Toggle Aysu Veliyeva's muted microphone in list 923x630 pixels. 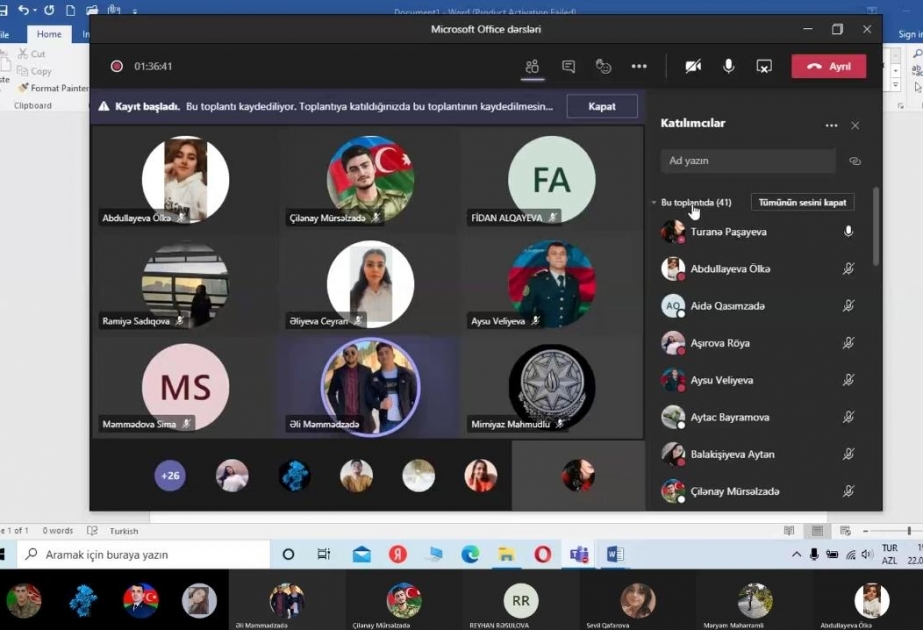pyautogui.click(x=848, y=380)
